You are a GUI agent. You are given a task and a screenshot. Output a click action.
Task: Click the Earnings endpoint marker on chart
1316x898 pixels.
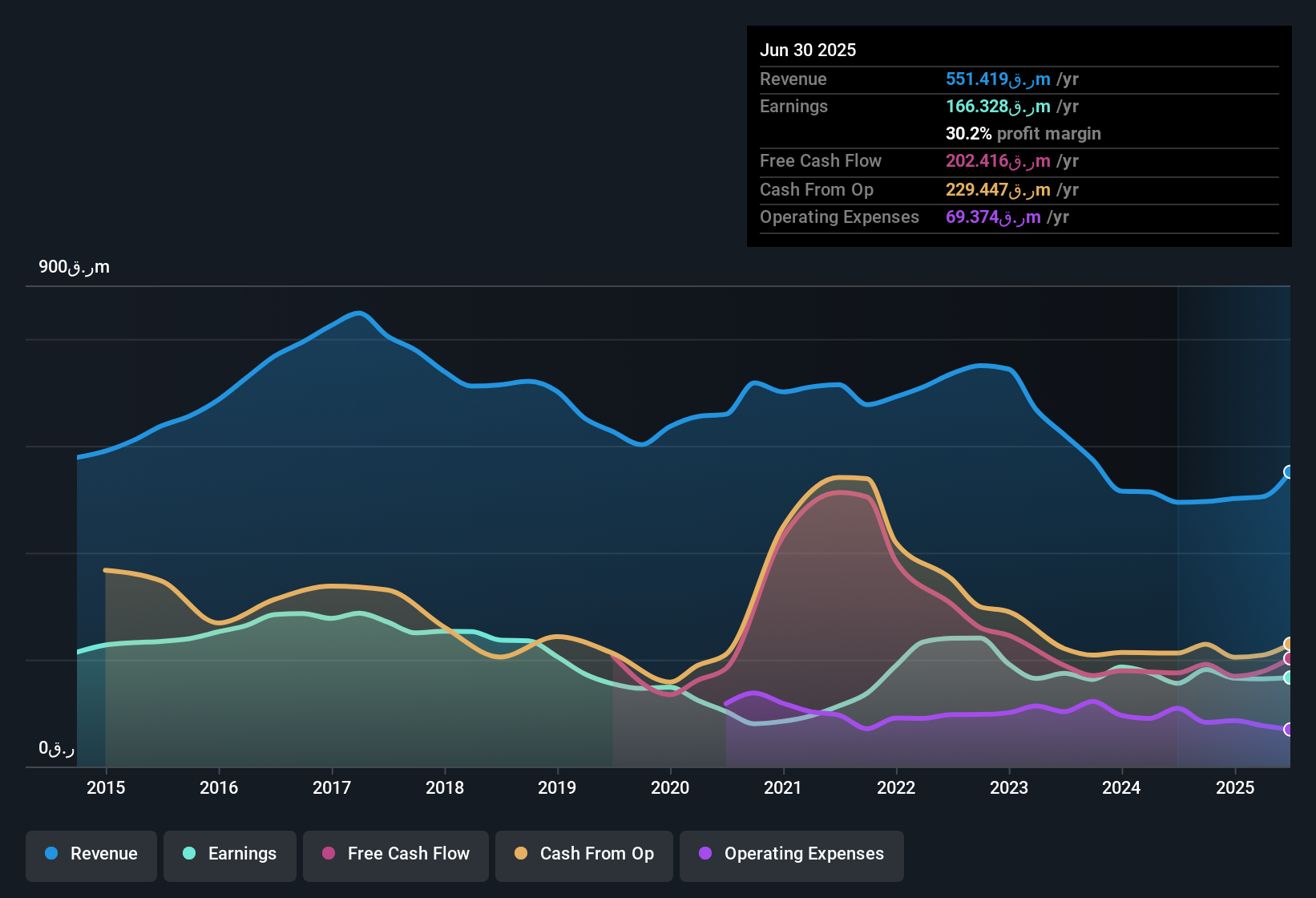1289,678
